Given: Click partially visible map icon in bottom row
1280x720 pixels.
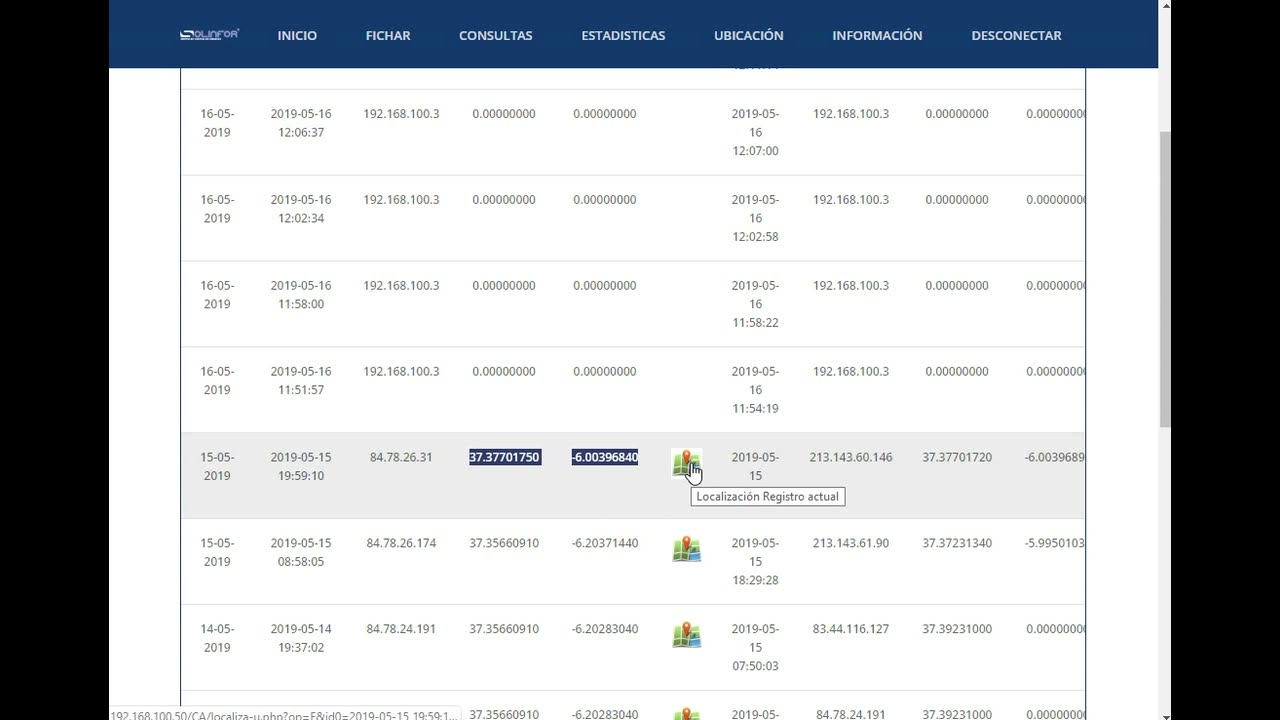Looking at the screenshot, I should (686, 714).
